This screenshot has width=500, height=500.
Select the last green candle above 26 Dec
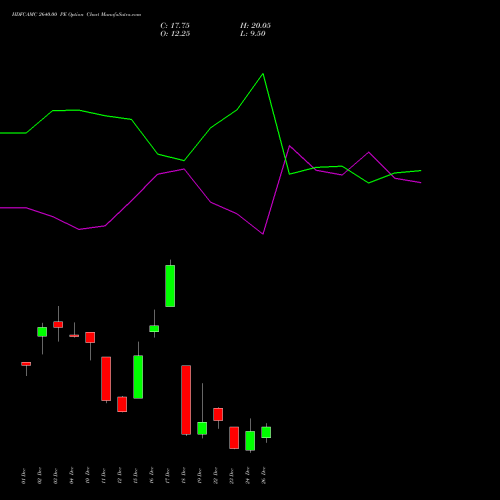266,432
